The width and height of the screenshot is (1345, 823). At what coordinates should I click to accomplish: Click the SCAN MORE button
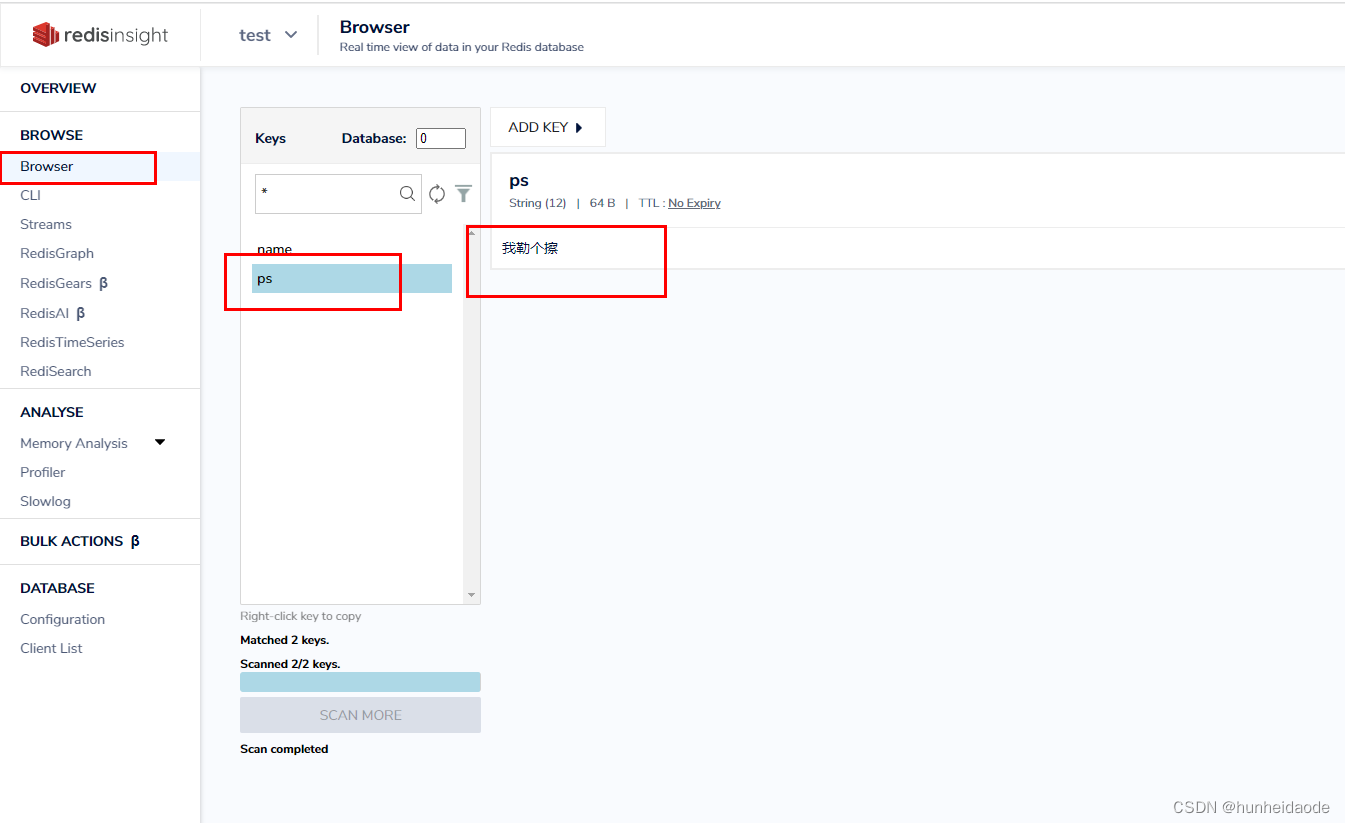point(360,715)
